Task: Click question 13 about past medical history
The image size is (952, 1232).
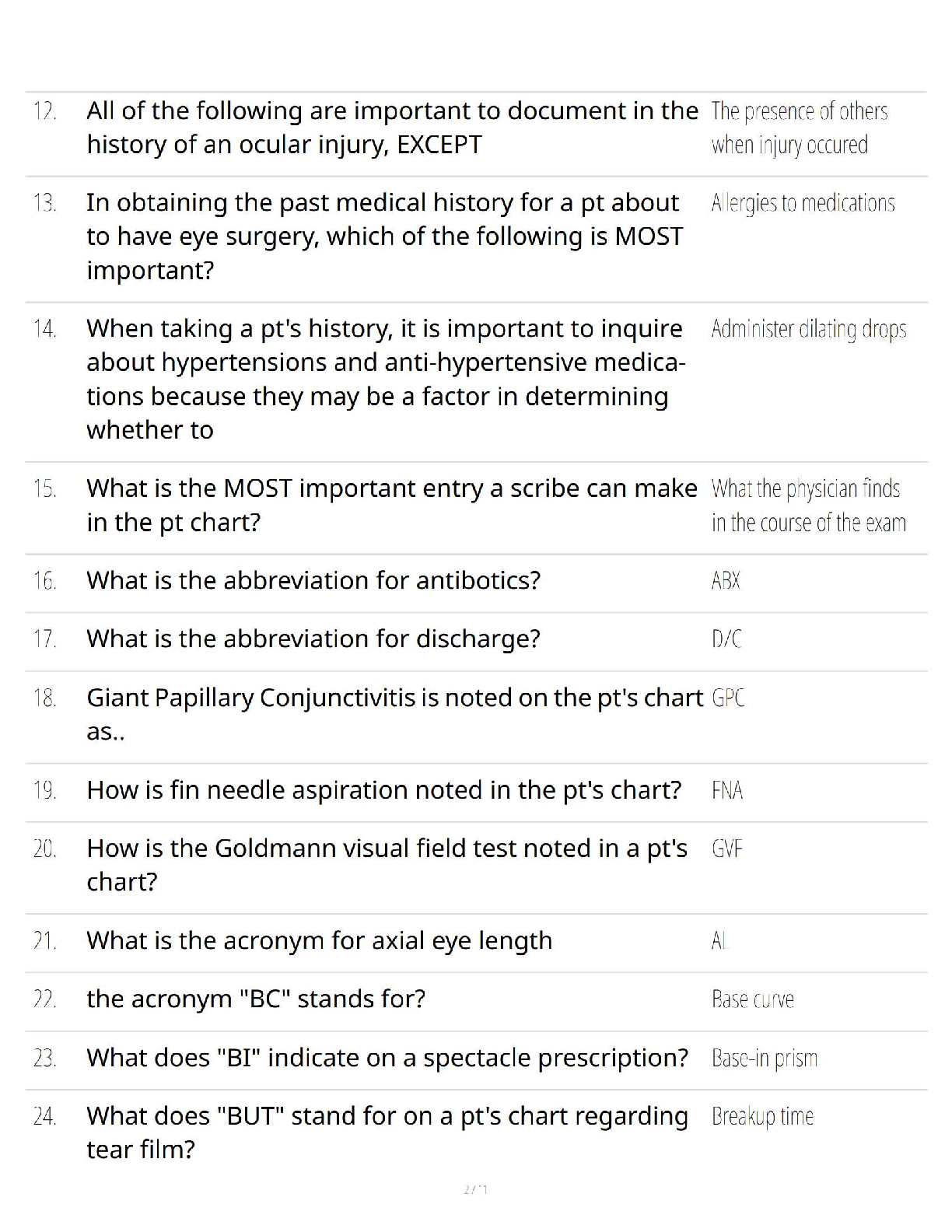Action: click(384, 236)
